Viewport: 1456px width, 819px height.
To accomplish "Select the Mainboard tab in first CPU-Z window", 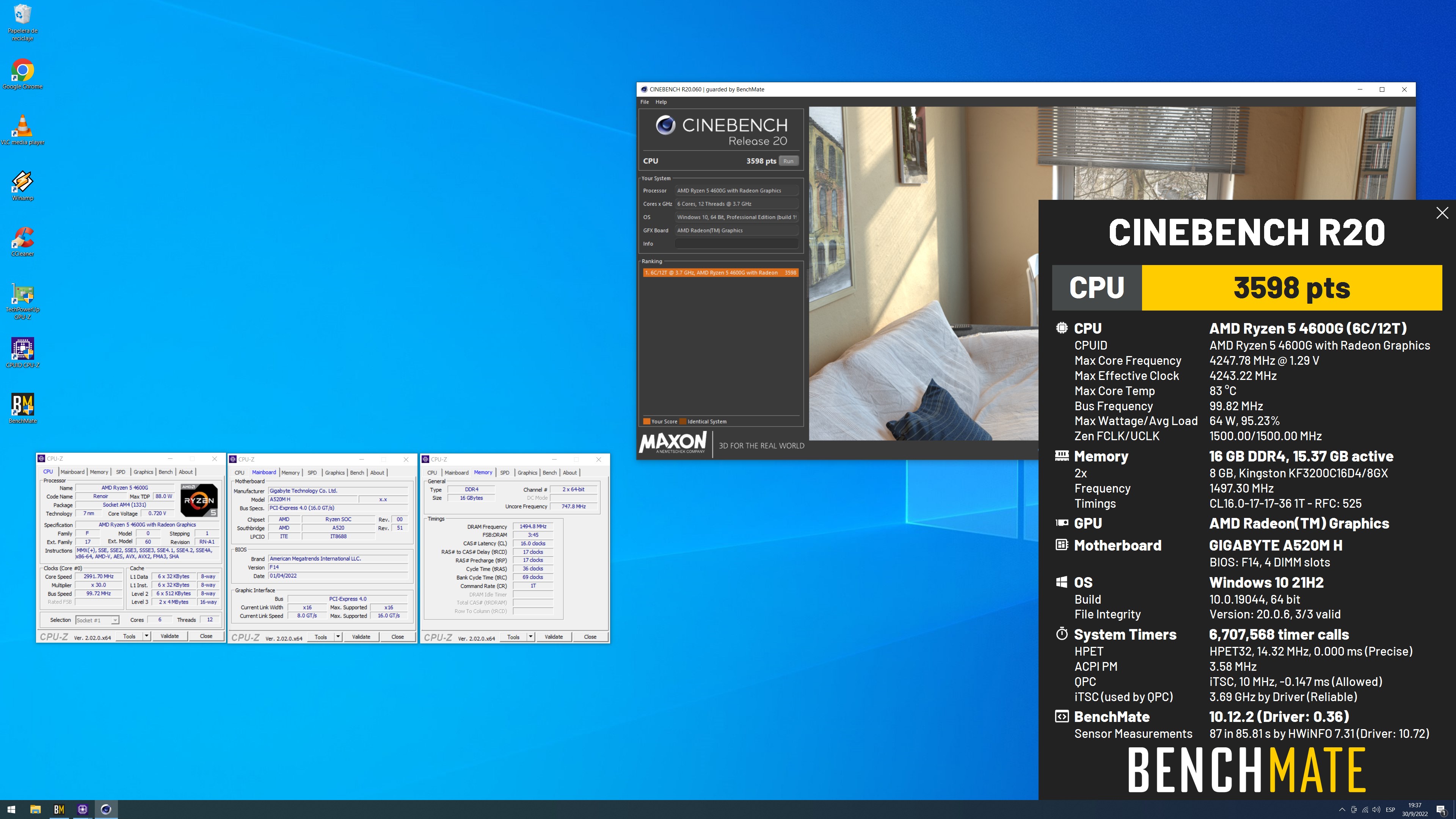I will [72, 472].
